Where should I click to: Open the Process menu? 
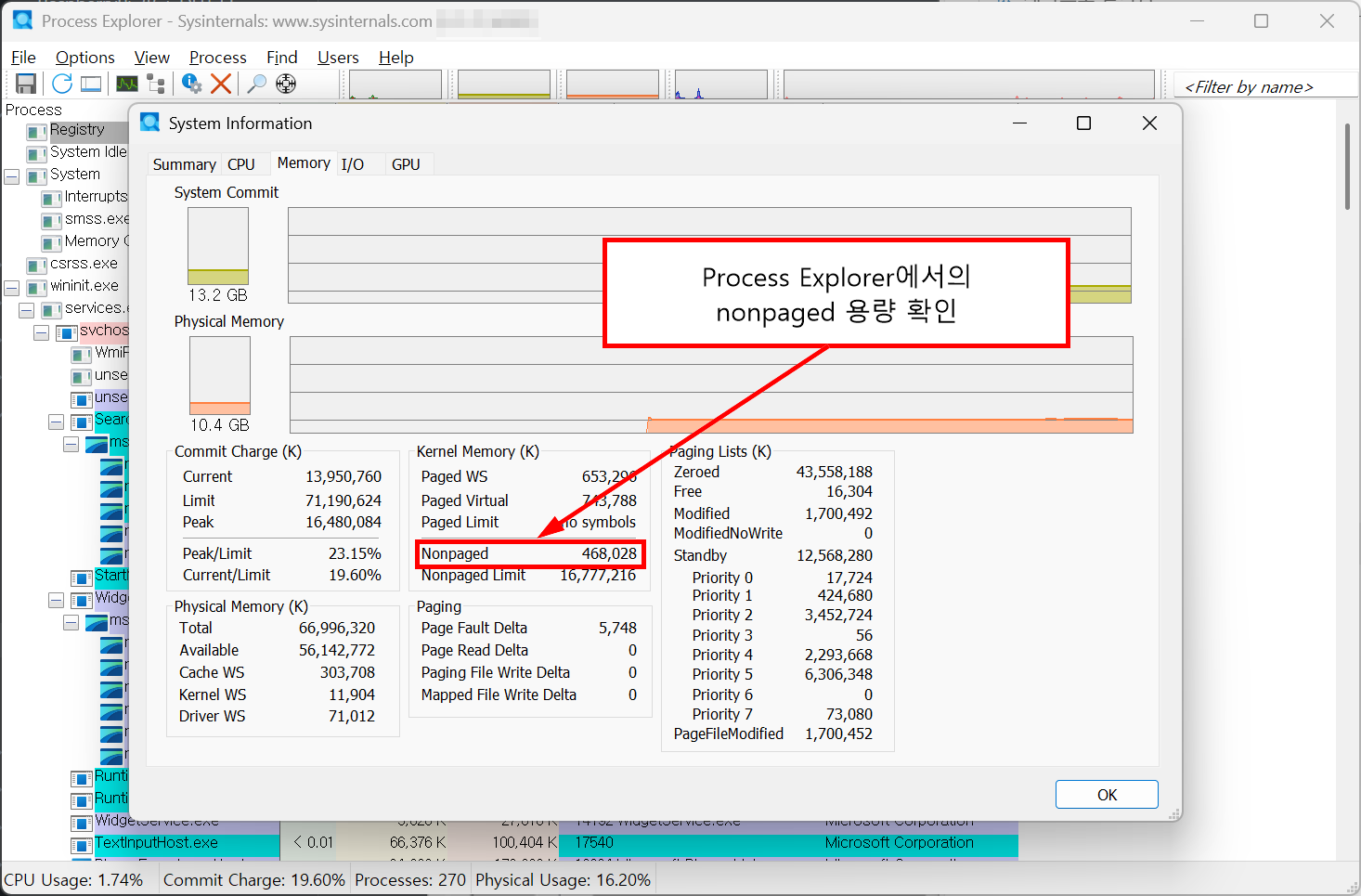[x=217, y=58]
